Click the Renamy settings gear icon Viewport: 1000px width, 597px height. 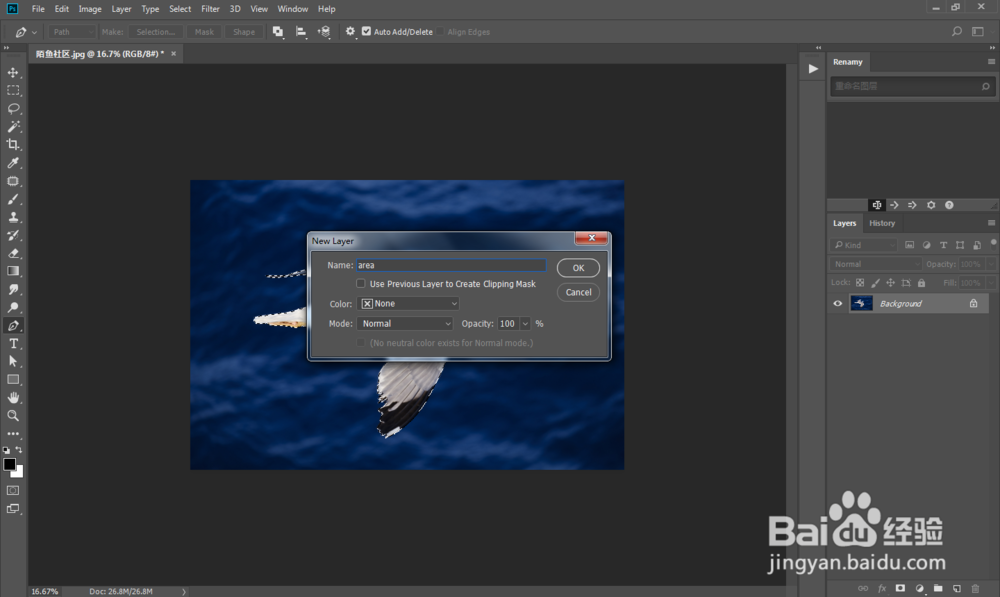point(931,205)
